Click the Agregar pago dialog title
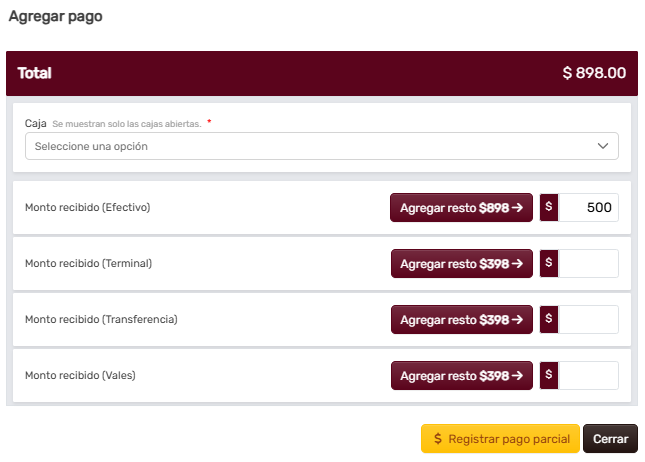The image size is (645, 462). point(55,17)
